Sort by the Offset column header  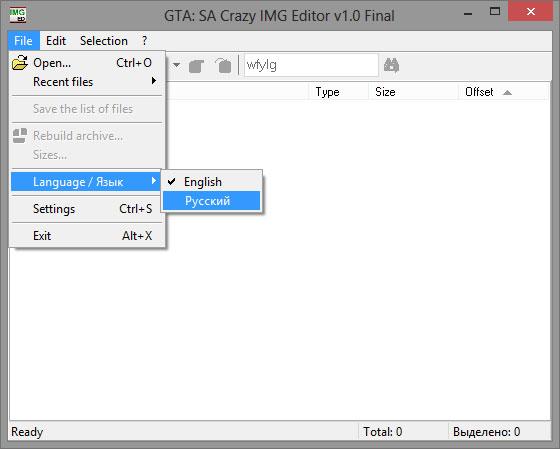(504, 92)
